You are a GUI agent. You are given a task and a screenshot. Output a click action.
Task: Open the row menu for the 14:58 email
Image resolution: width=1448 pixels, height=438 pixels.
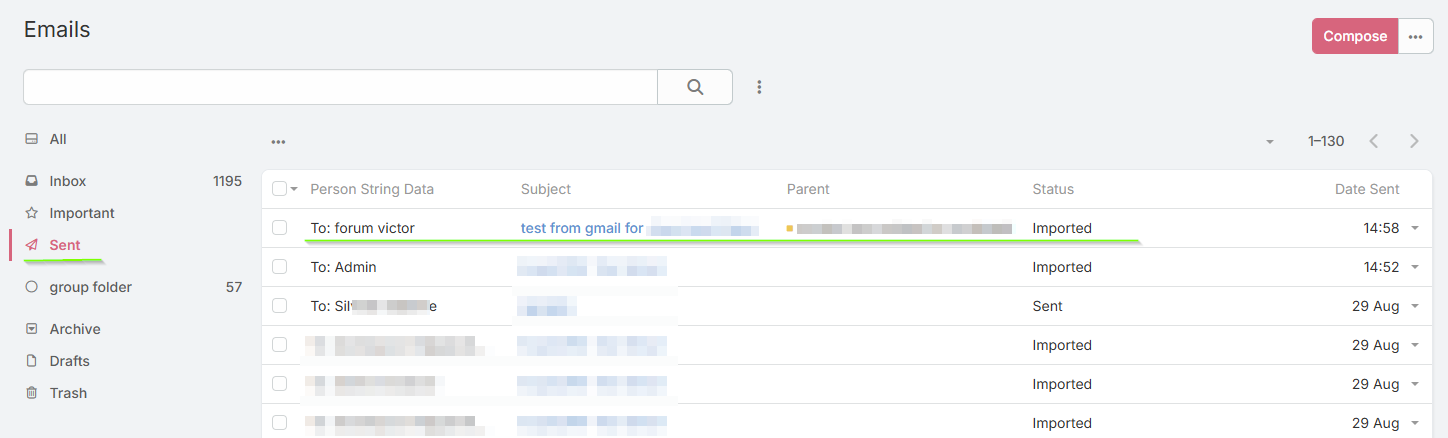click(x=1415, y=228)
